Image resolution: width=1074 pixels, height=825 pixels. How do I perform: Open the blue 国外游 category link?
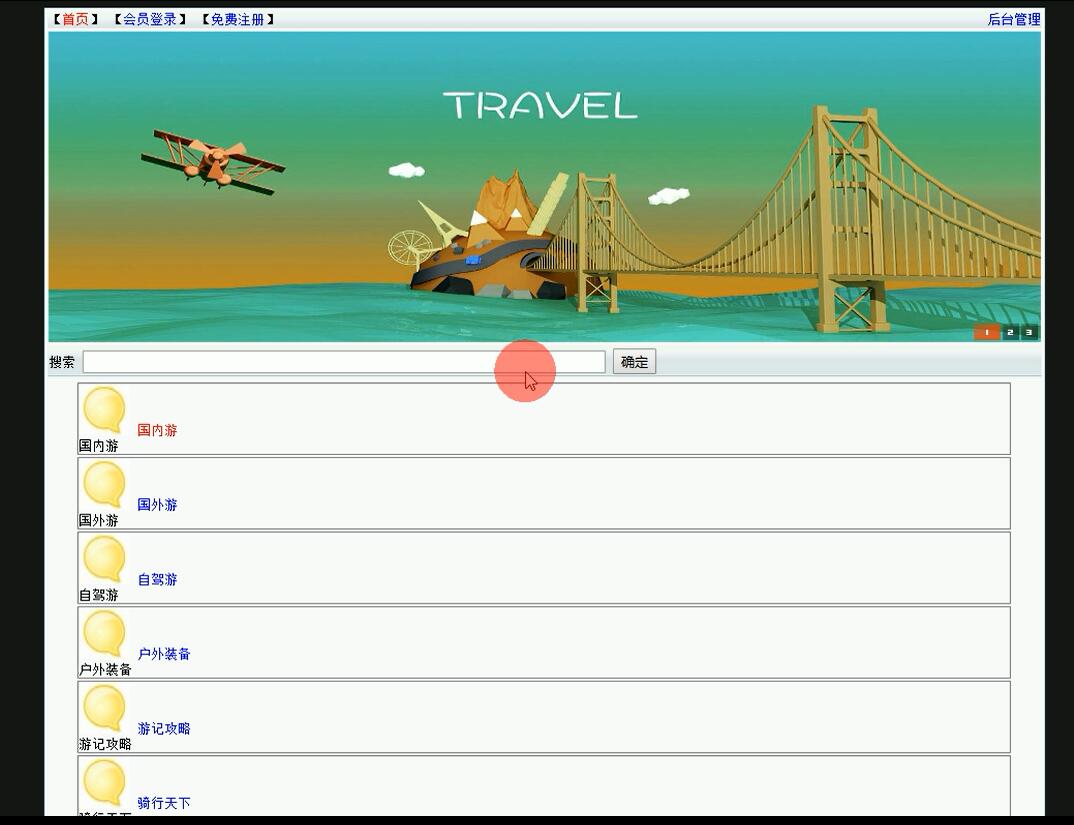[x=158, y=505]
